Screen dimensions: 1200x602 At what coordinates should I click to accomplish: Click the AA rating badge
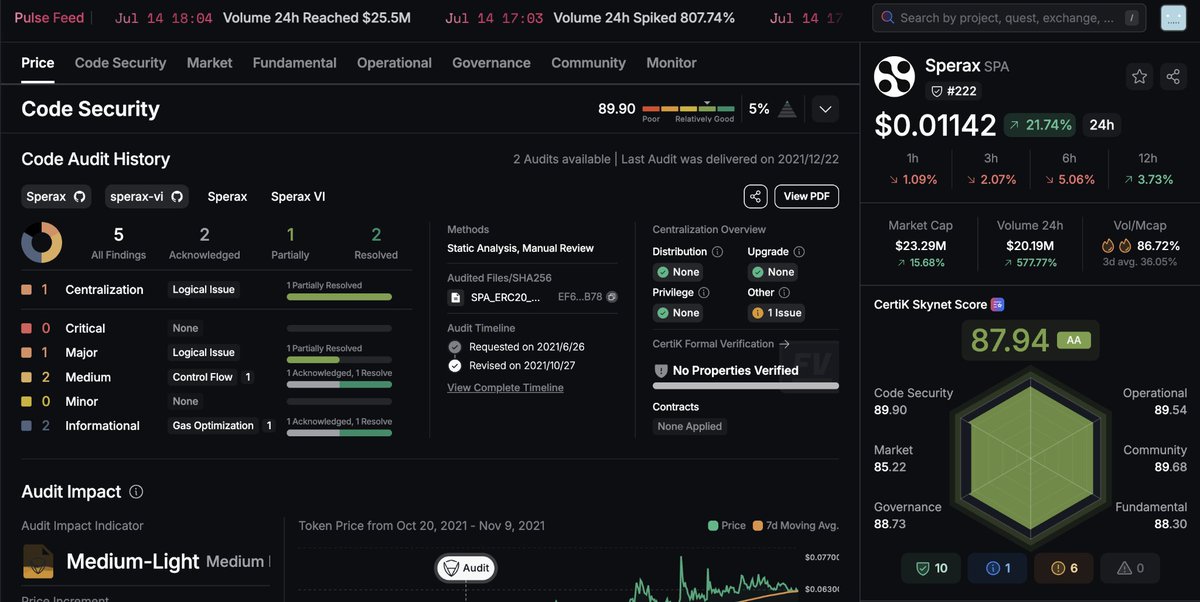(1073, 340)
